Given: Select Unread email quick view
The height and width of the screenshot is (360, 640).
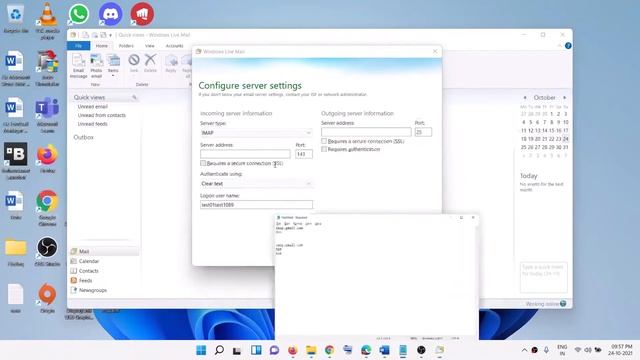Looking at the screenshot, I should 93,107.
